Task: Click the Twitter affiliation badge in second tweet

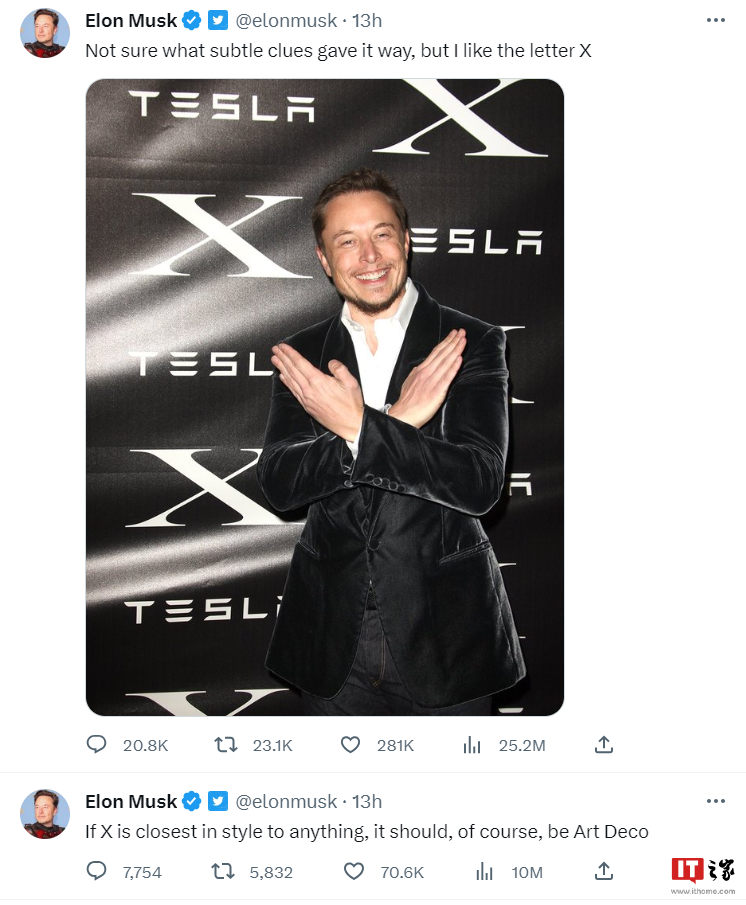Action: tap(218, 802)
